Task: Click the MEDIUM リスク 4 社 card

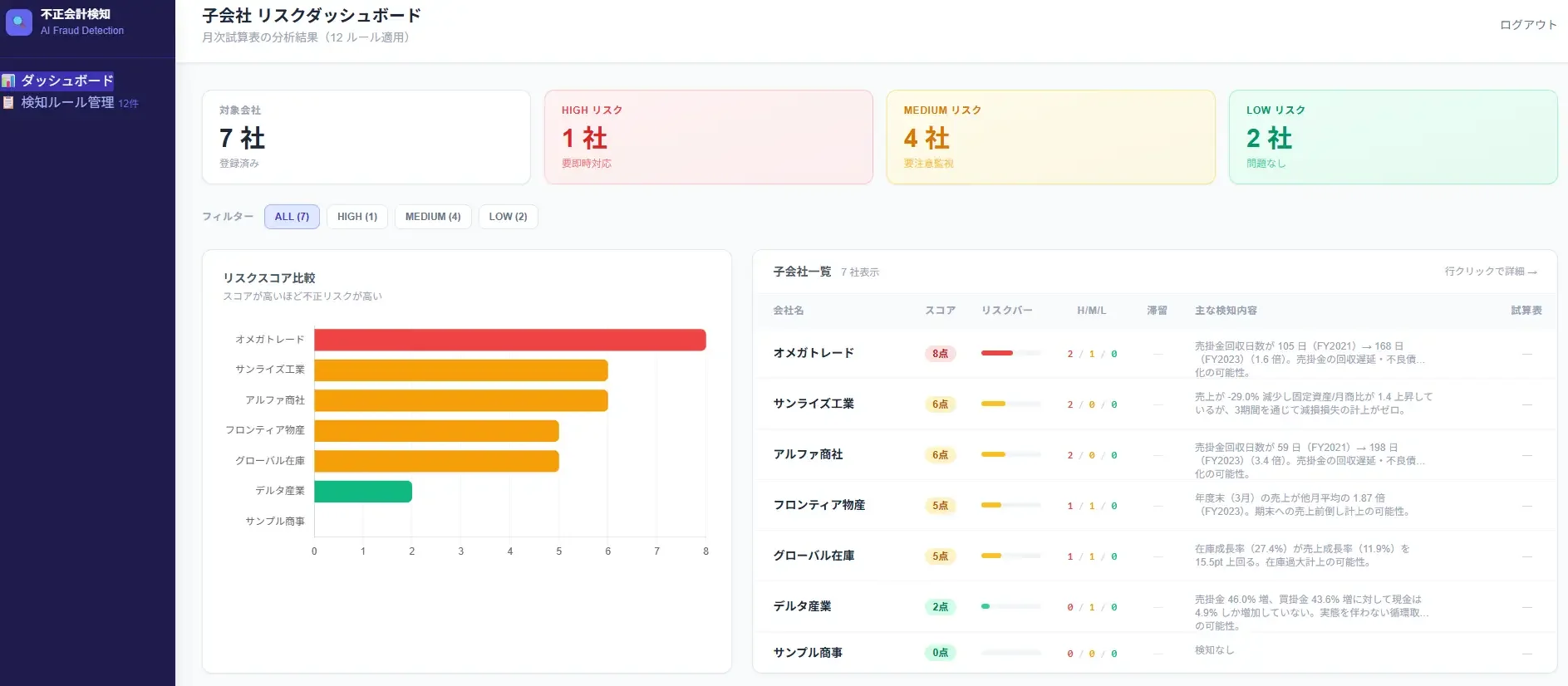Action: pyautogui.click(x=1051, y=137)
